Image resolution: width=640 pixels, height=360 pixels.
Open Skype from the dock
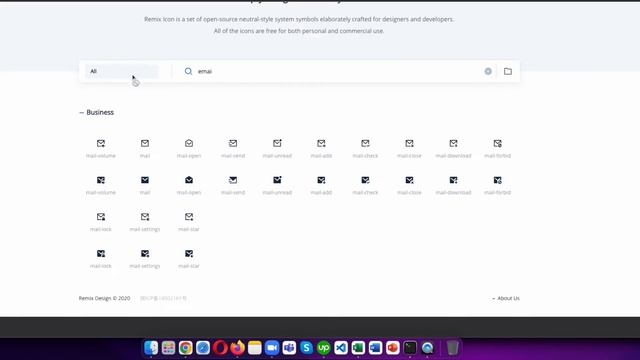point(307,348)
